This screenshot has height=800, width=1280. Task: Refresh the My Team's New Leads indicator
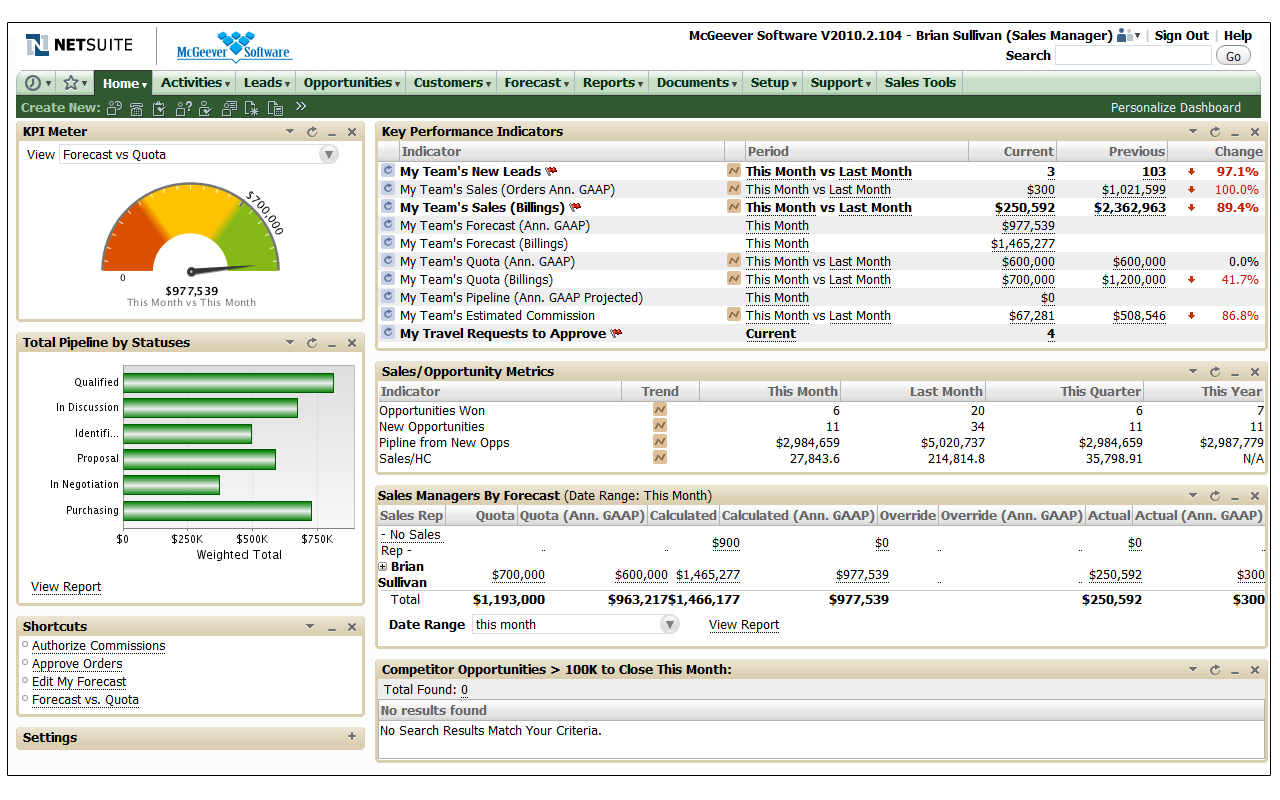point(388,171)
